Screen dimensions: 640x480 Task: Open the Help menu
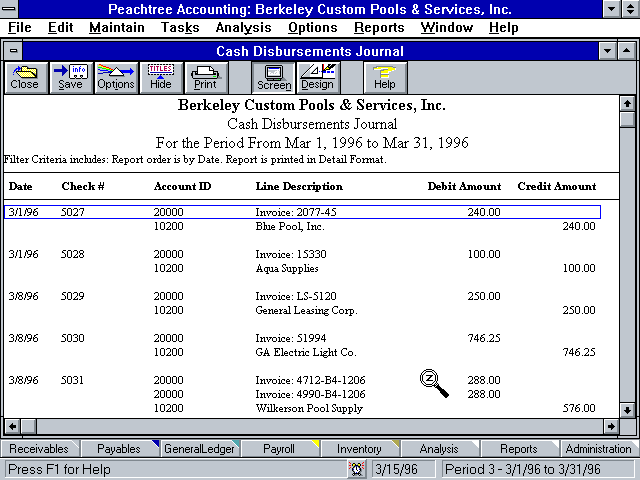point(504,27)
